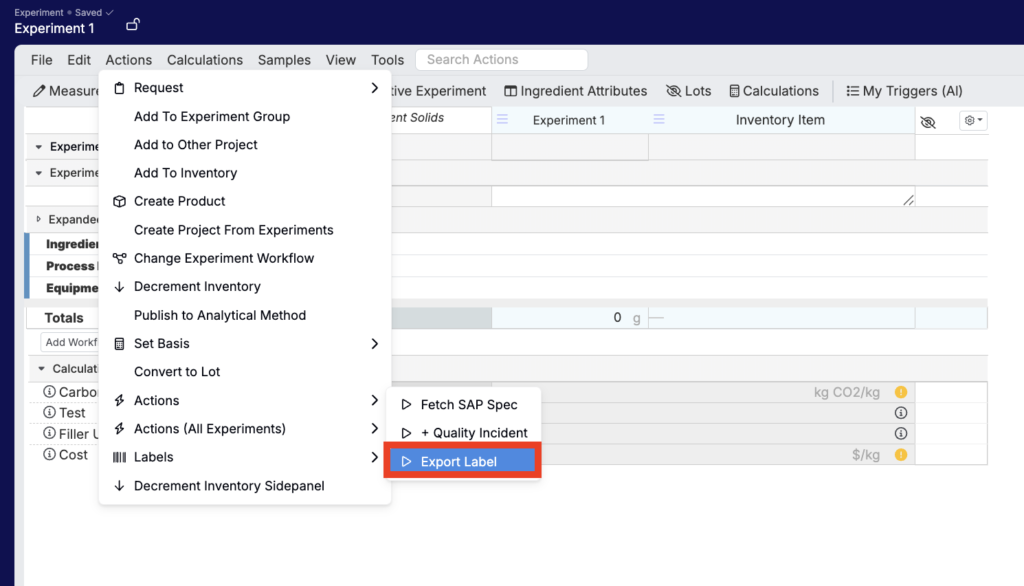
Task: Click the orange warning icon in kg CO2/kg row
Action: (901, 392)
